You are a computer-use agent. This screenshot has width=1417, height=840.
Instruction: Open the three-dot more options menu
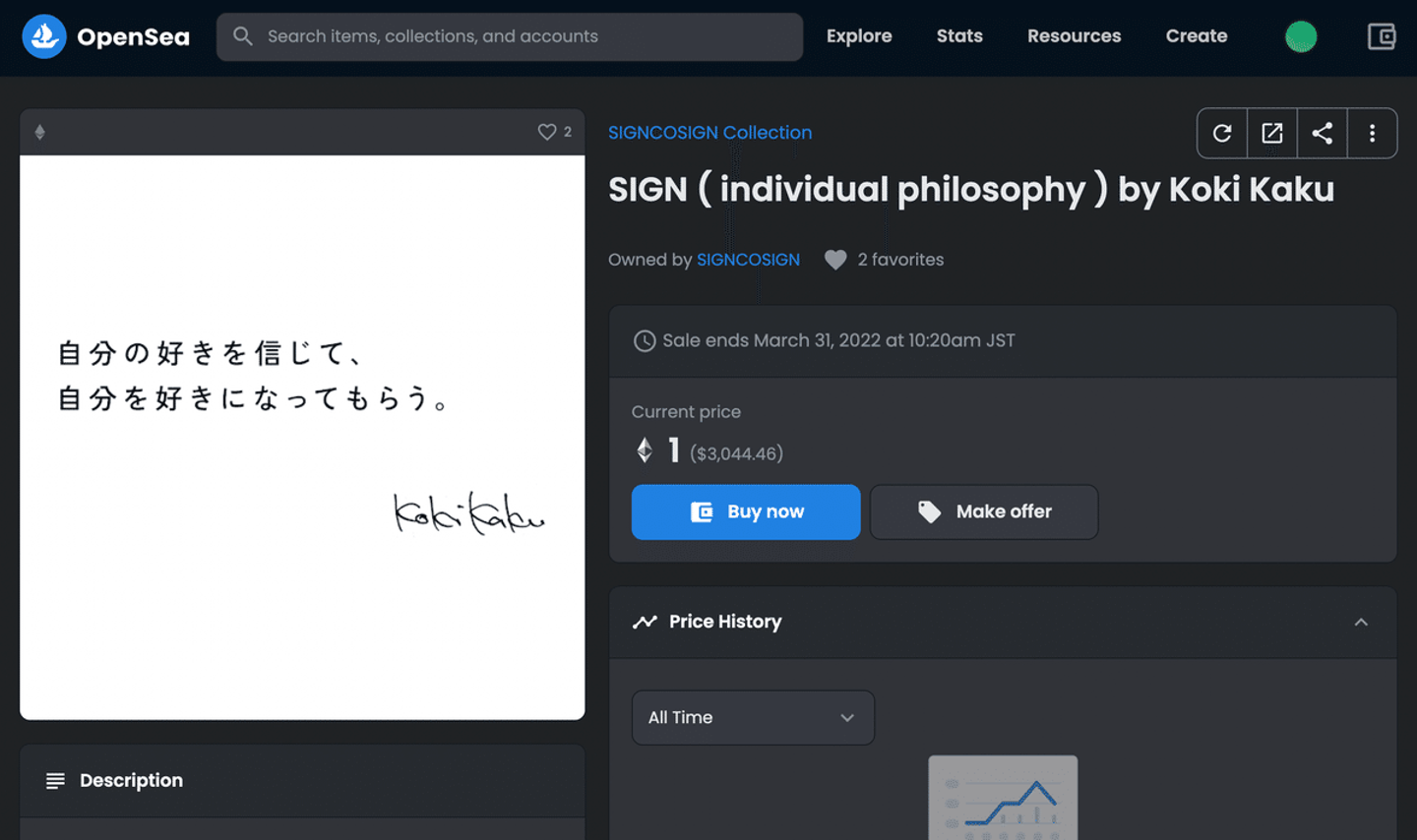tap(1373, 133)
